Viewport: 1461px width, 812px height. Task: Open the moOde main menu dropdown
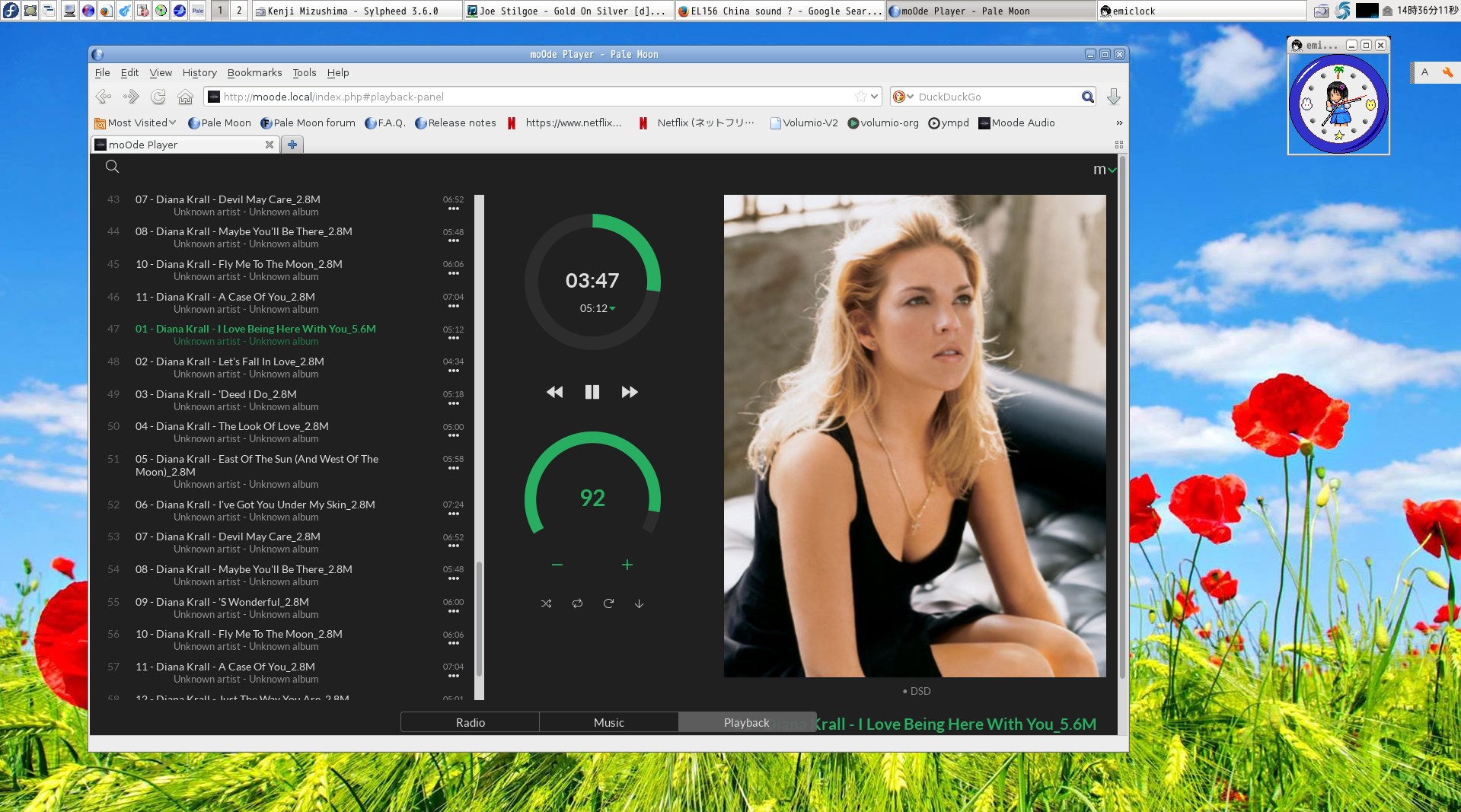[1104, 170]
